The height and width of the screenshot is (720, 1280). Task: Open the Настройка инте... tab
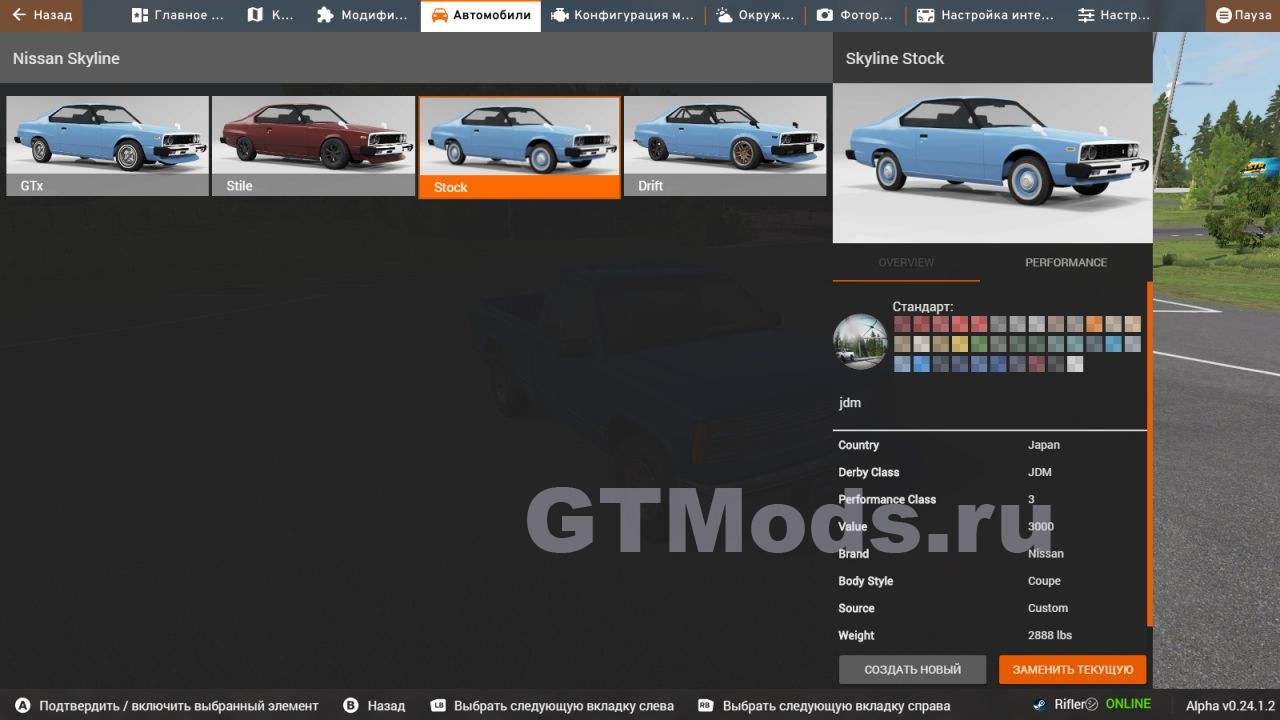(x=985, y=15)
